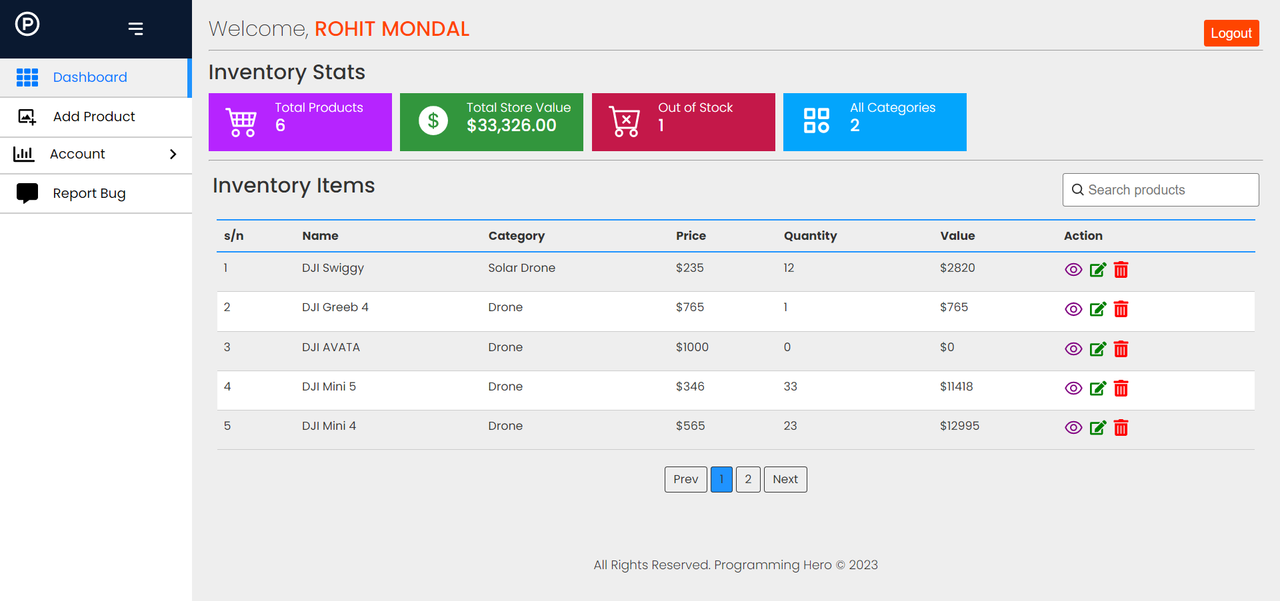1280x601 pixels.
Task: Click the footer All Rights Reserved text
Action: 736,565
